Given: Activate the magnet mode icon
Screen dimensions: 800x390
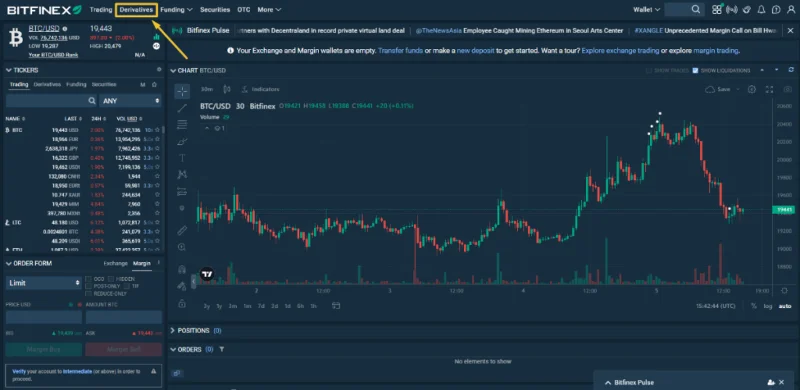Looking at the screenshot, I should click(182, 269).
